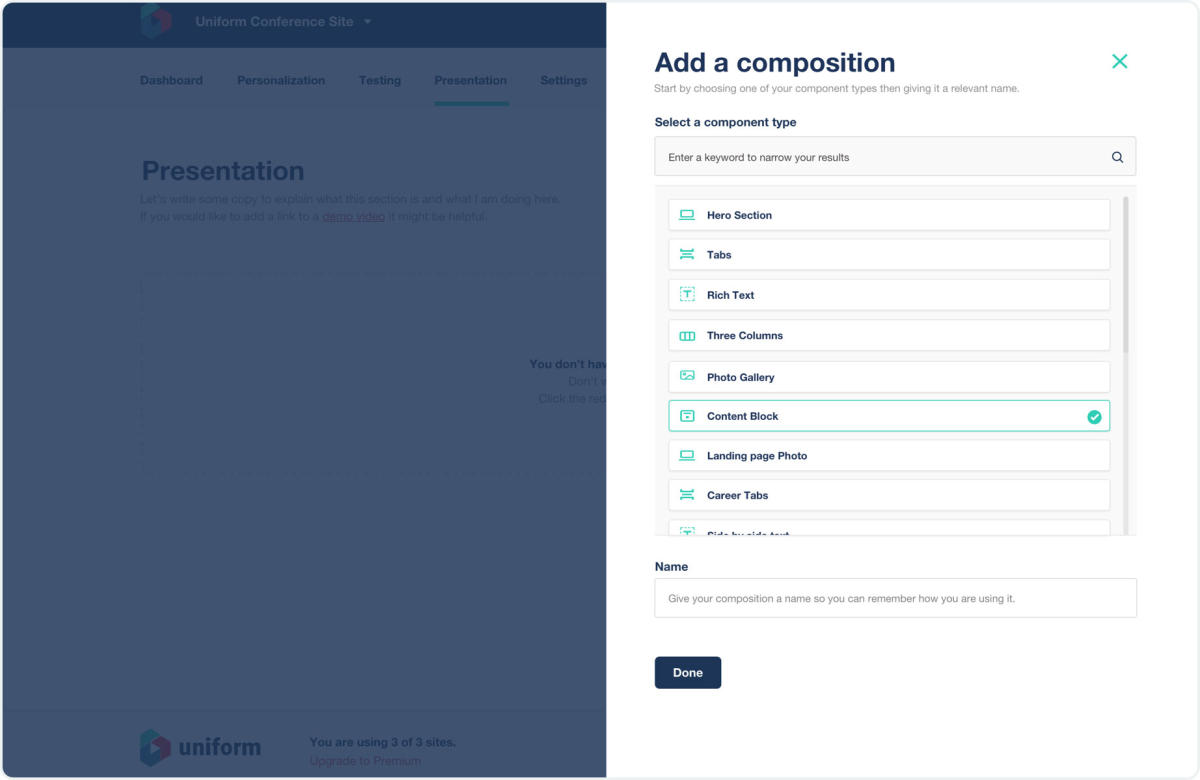Focus the component keyword search field
Image resolution: width=1200 pixels, height=780 pixels.
(x=895, y=157)
